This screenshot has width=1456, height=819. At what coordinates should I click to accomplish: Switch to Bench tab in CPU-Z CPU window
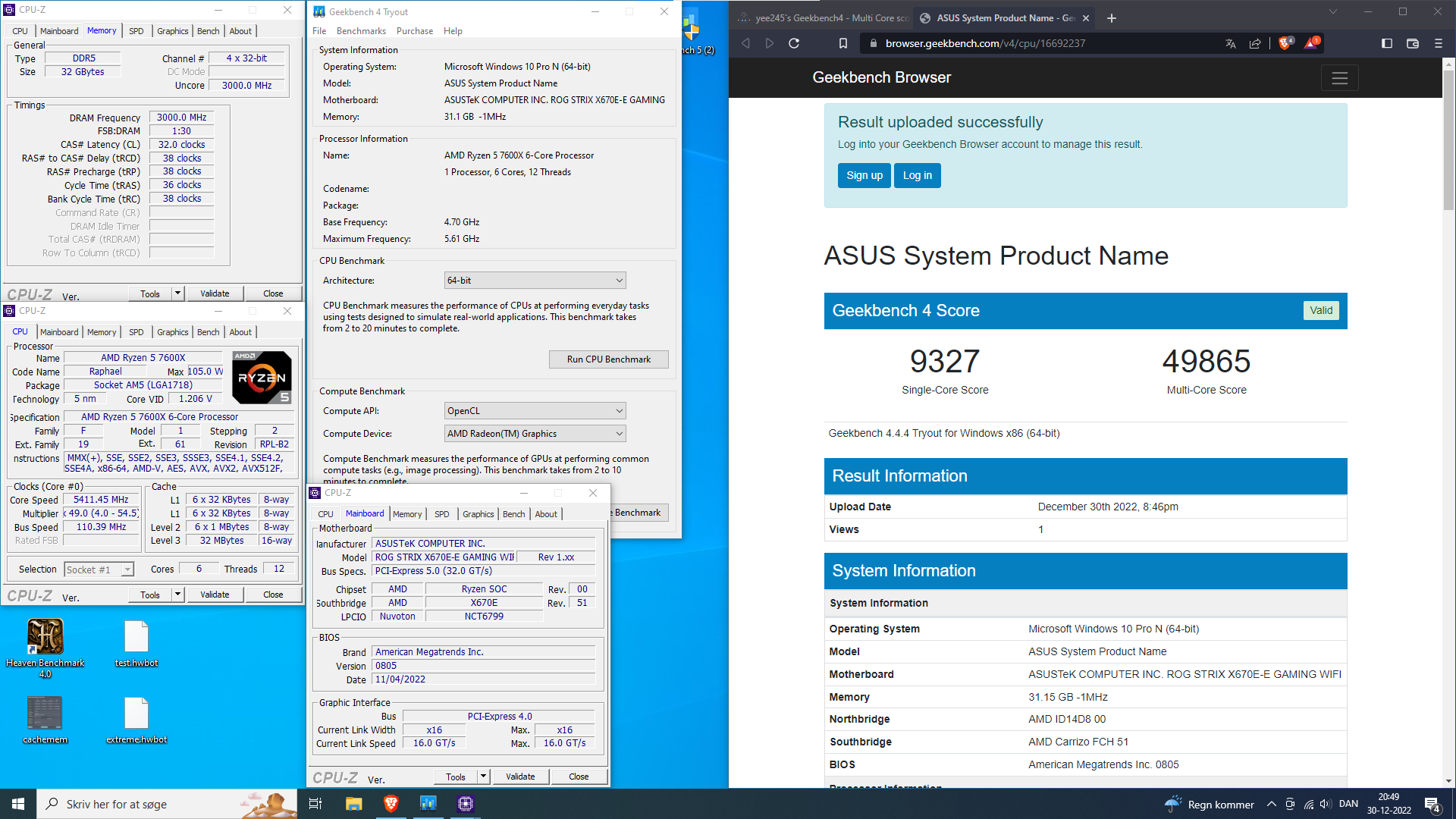click(208, 332)
